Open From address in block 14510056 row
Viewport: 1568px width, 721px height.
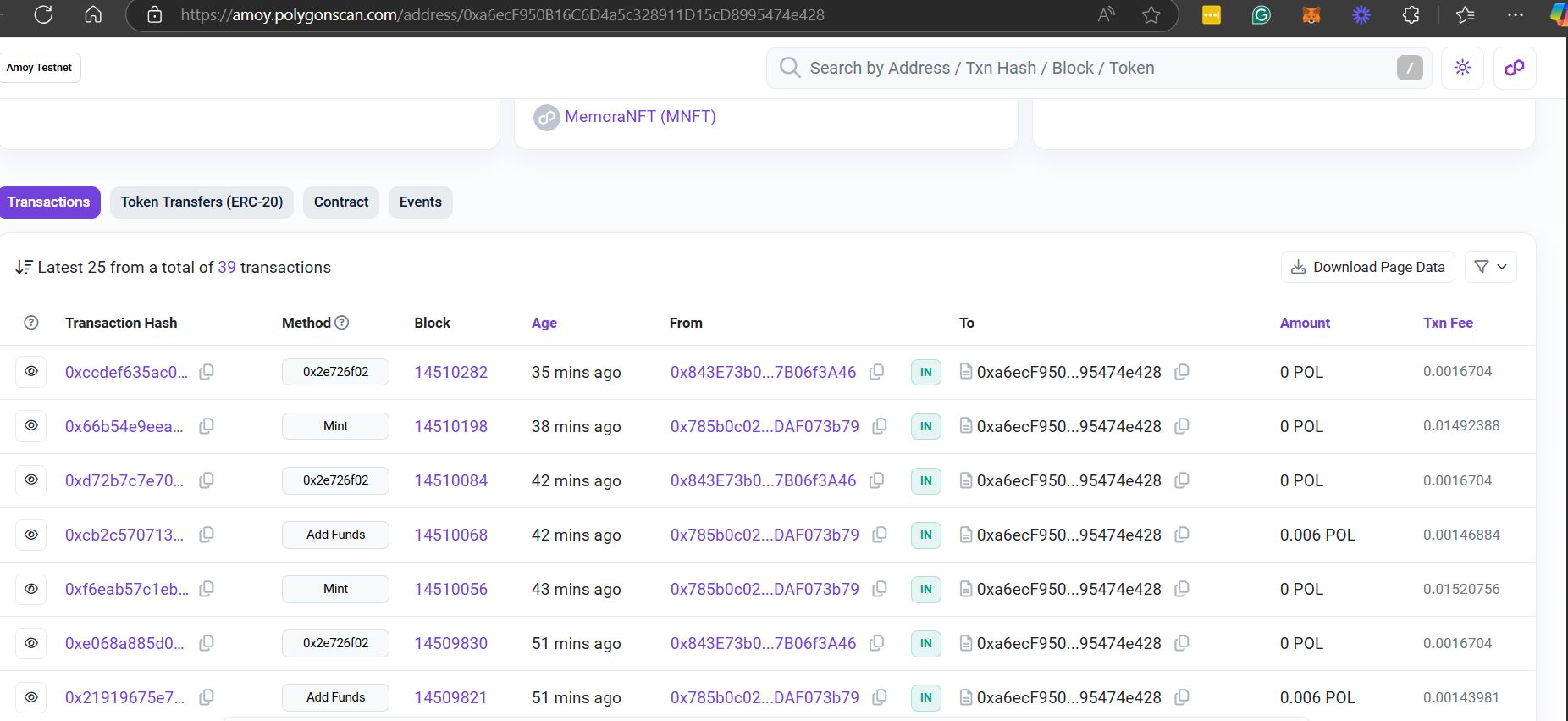(765, 589)
